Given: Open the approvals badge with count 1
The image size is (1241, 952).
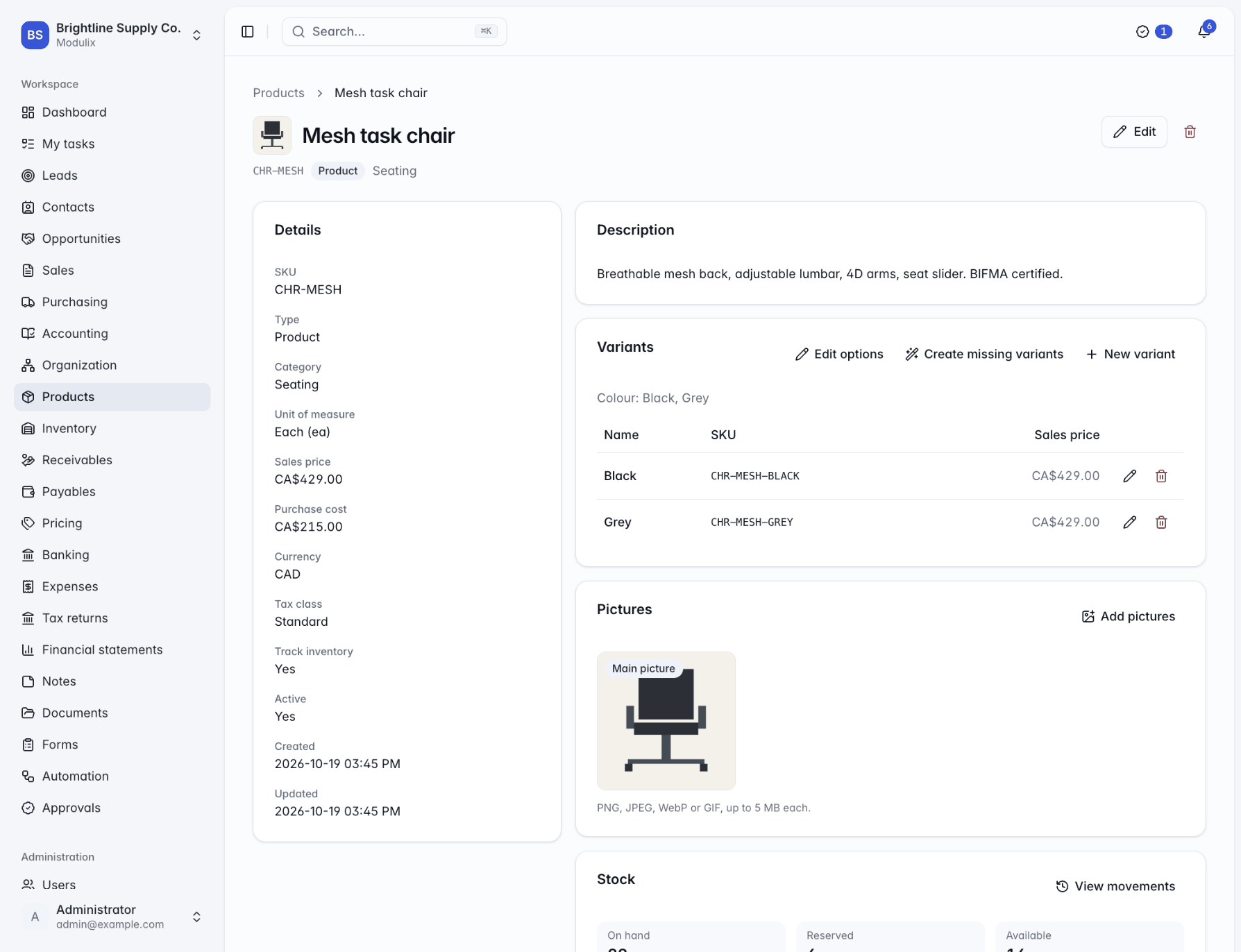Looking at the screenshot, I should pyautogui.click(x=1154, y=32).
